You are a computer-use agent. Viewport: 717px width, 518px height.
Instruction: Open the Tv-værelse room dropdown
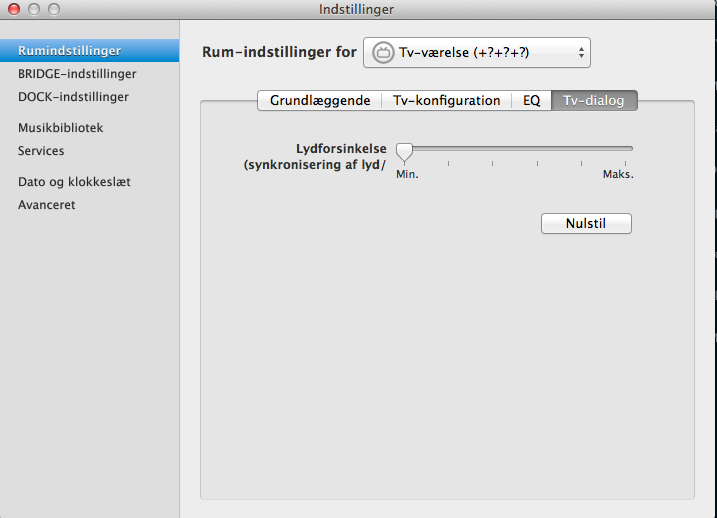point(476,52)
